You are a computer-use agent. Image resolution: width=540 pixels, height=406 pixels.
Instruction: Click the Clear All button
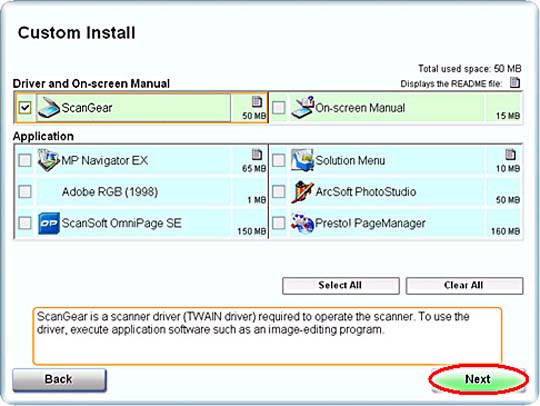[x=464, y=285]
